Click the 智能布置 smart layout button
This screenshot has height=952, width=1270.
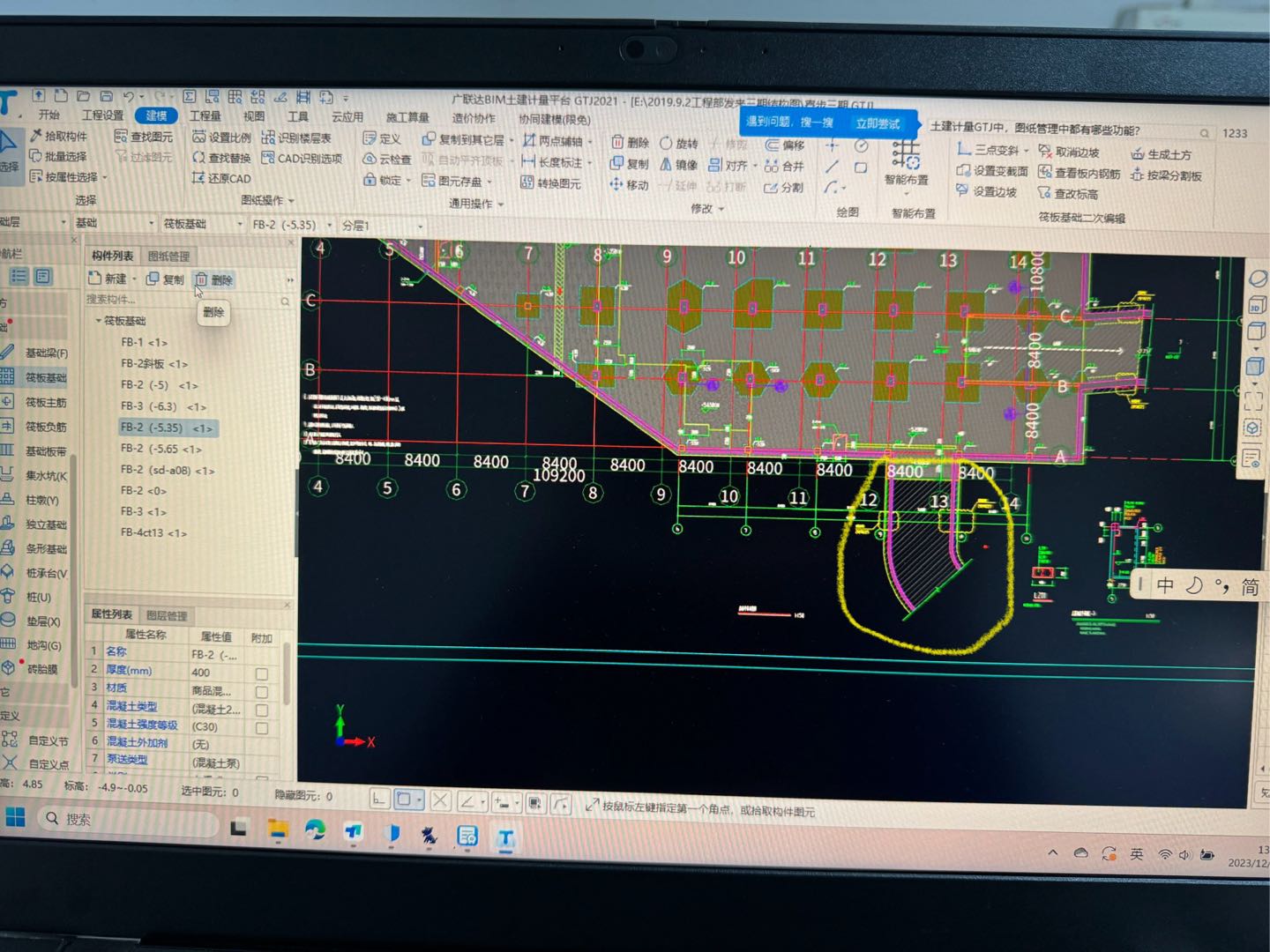(906, 164)
